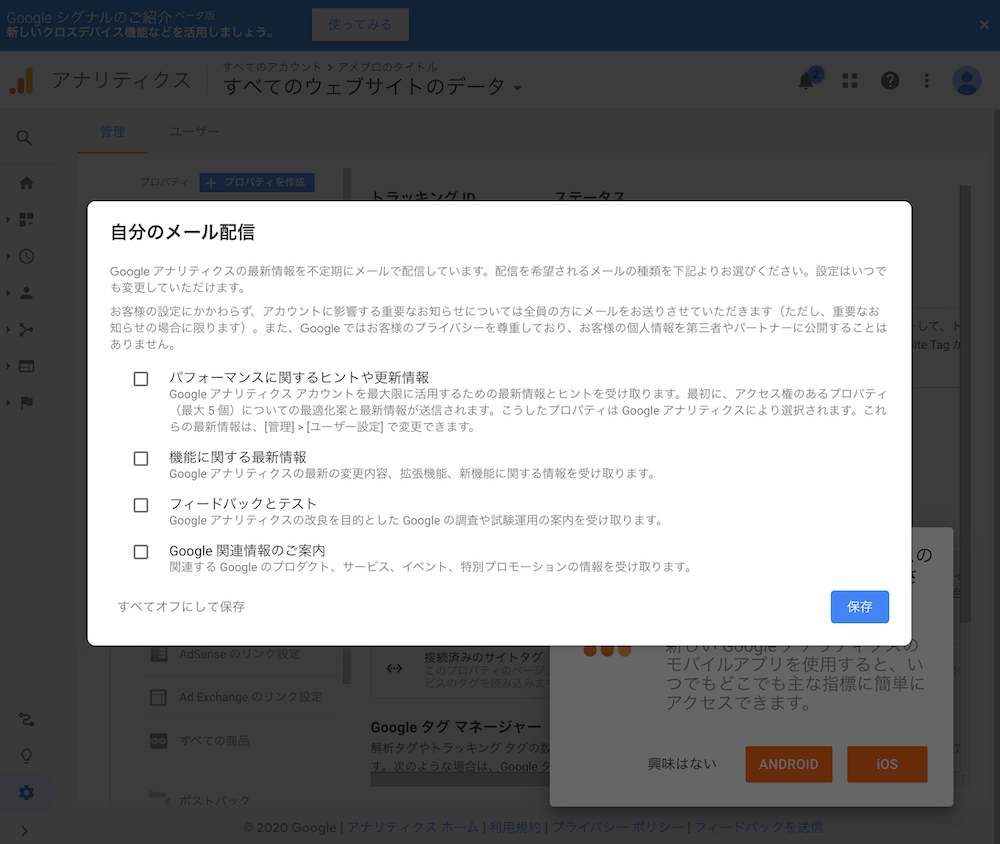
Task: Open the help question mark icon
Action: click(x=890, y=80)
